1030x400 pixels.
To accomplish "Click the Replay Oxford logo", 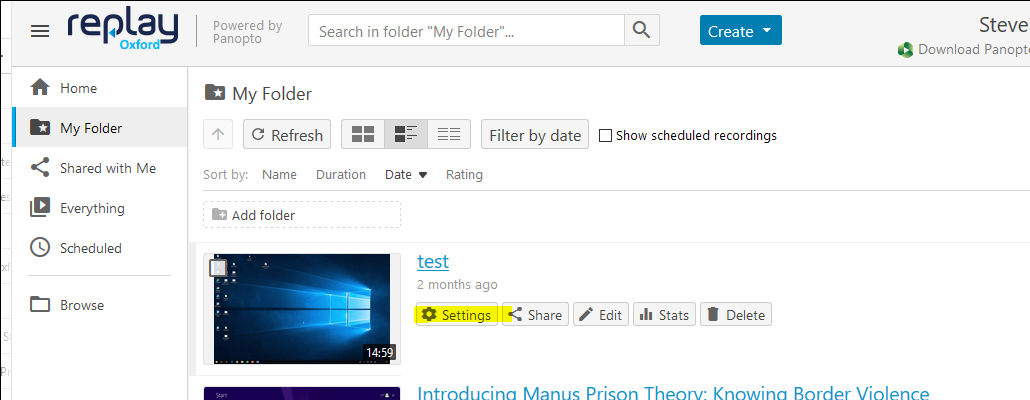I will click(123, 31).
